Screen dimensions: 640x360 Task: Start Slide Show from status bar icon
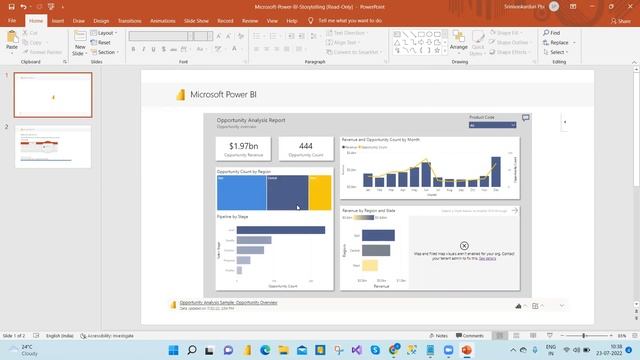(x=550, y=336)
